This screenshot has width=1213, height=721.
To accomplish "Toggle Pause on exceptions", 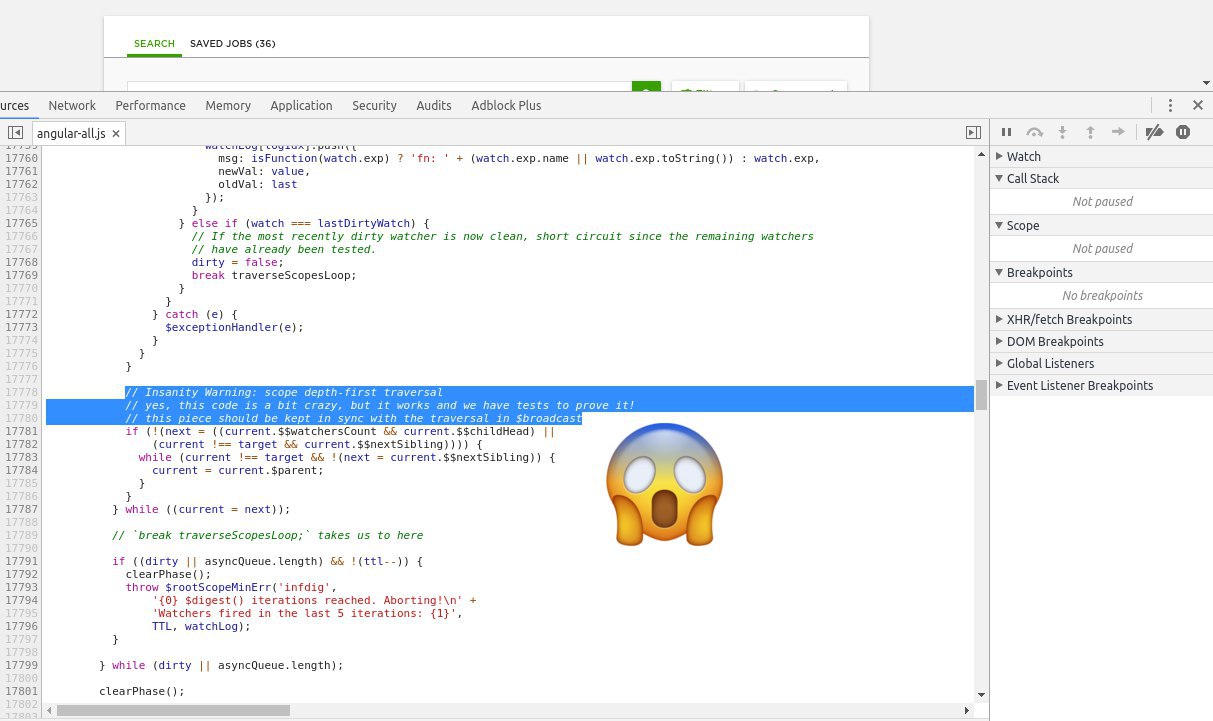I will point(1183,132).
